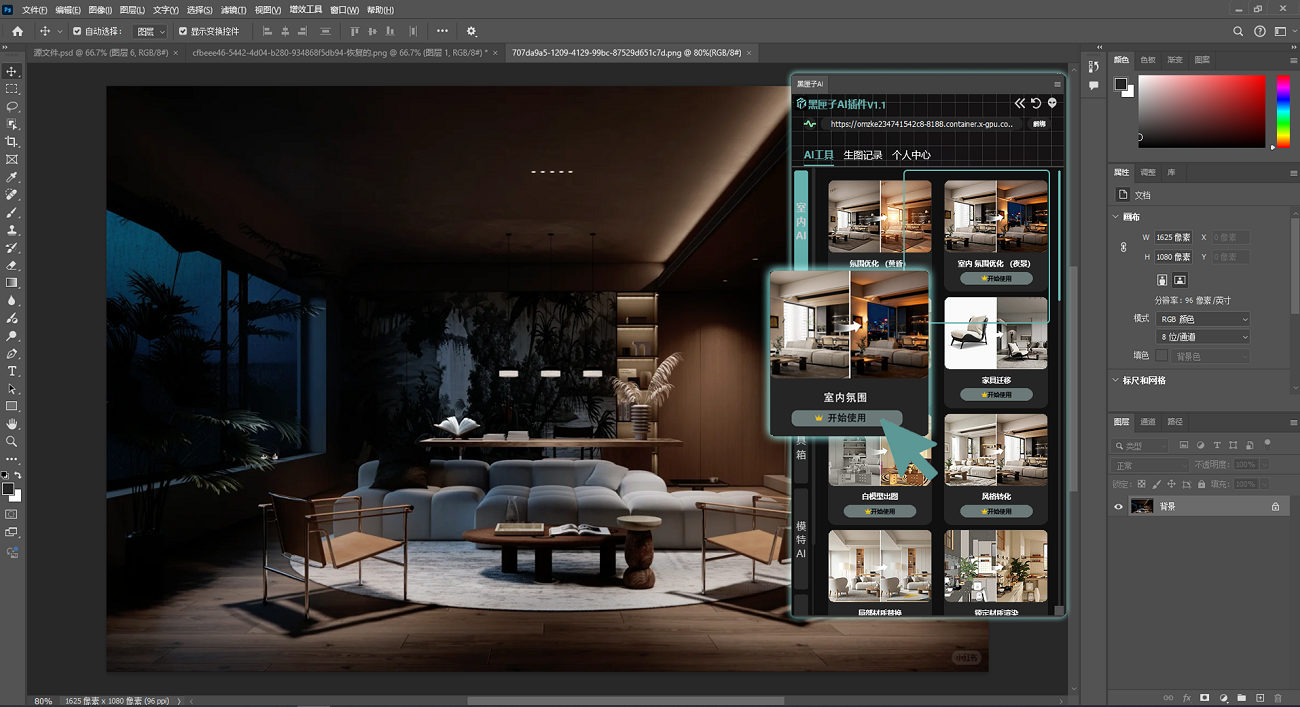The height and width of the screenshot is (707, 1300).
Task: Hide the 背景 layer with eye icon
Action: pyautogui.click(x=1119, y=507)
